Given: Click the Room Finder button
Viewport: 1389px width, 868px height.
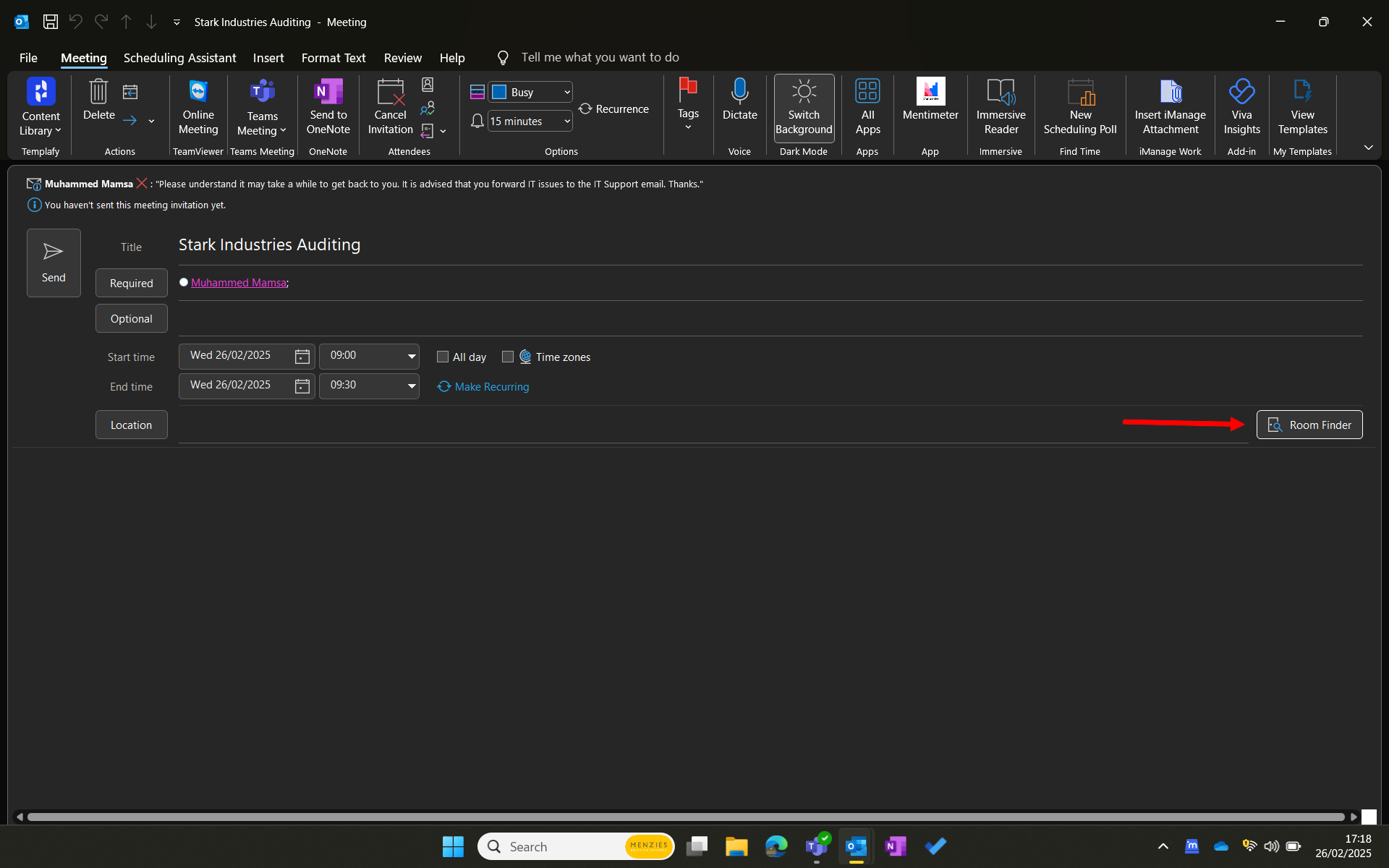Looking at the screenshot, I should [1309, 425].
